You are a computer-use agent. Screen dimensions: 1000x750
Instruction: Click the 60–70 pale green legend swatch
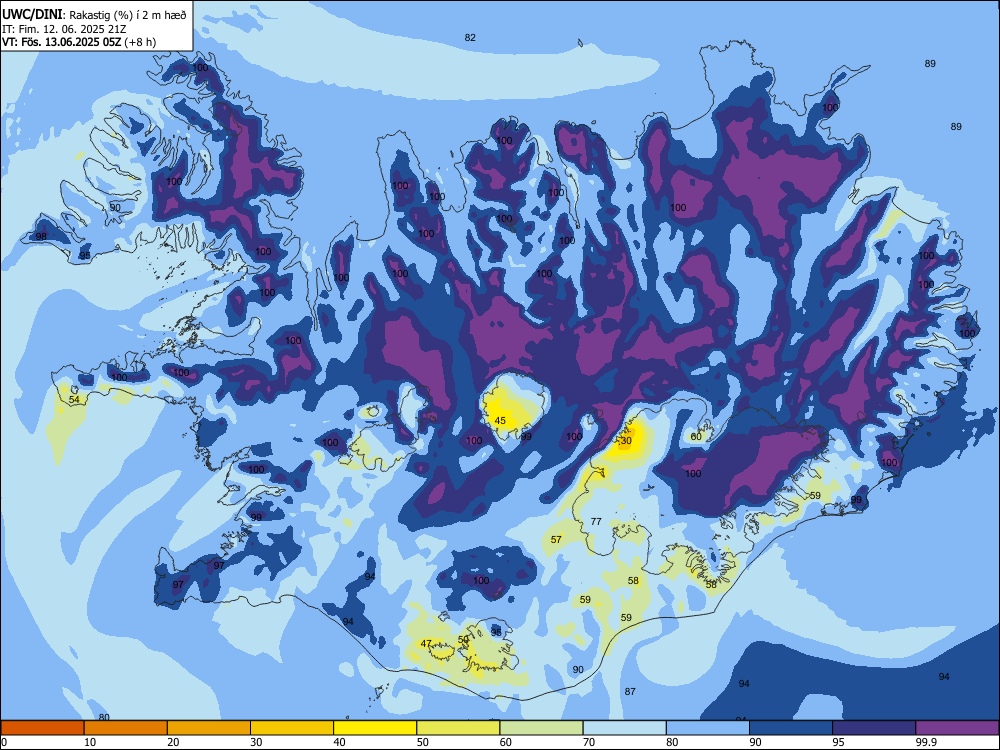[541, 728]
